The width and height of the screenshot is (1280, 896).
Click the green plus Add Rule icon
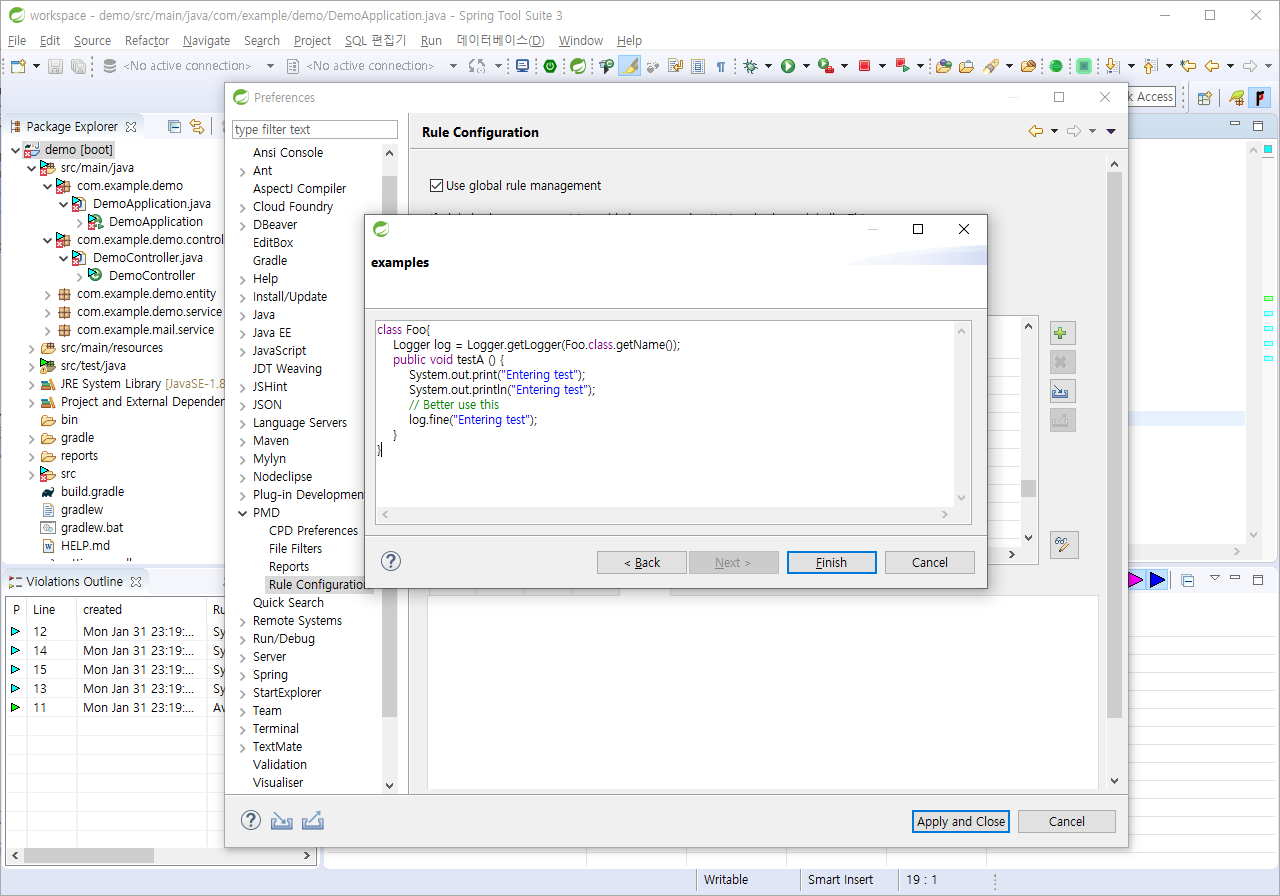pos(1061,333)
